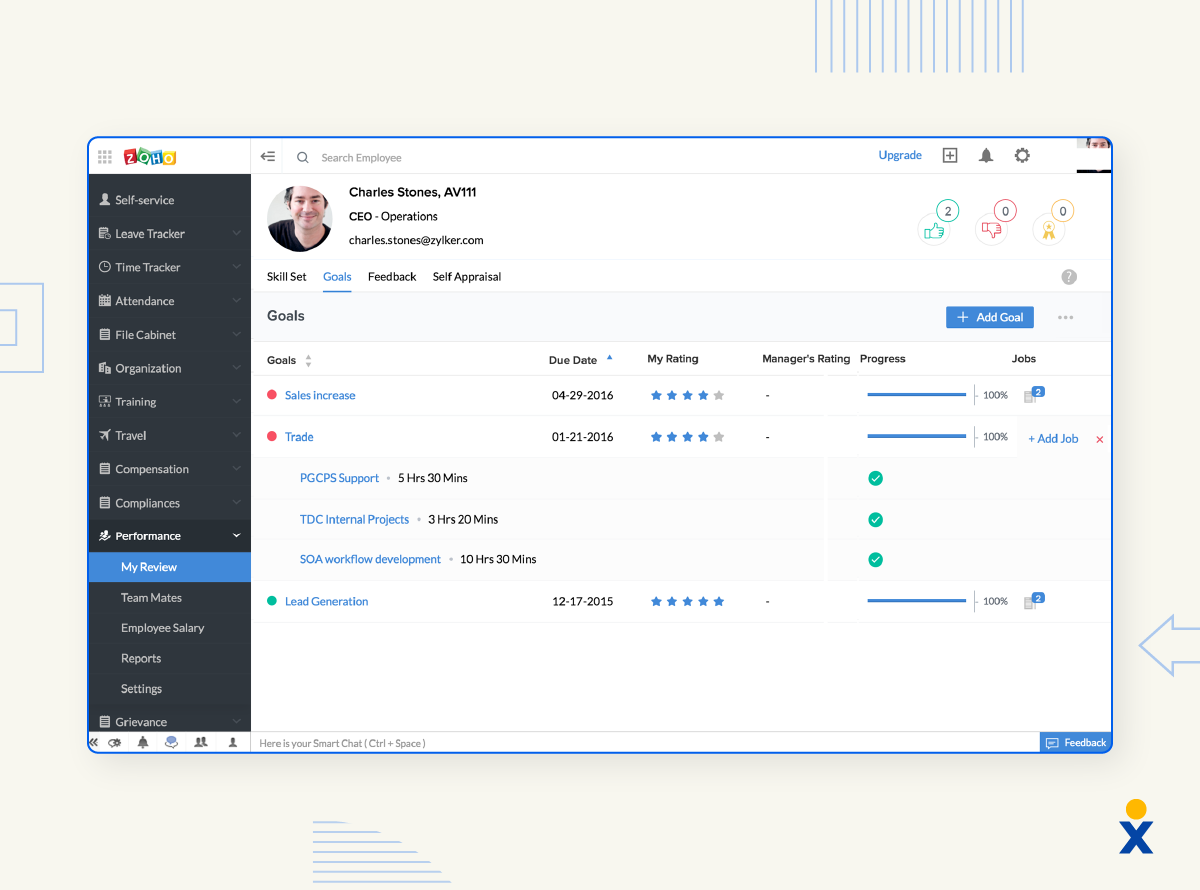Toggle completion check for PGCPS Support
Viewport: 1200px width, 890px height.
point(875,478)
